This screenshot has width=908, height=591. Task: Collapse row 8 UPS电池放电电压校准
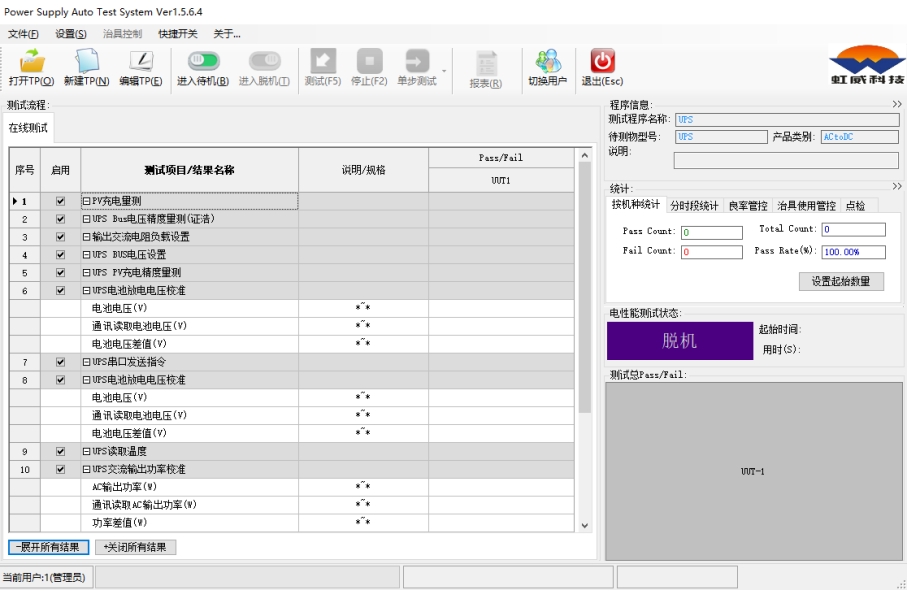click(86, 380)
